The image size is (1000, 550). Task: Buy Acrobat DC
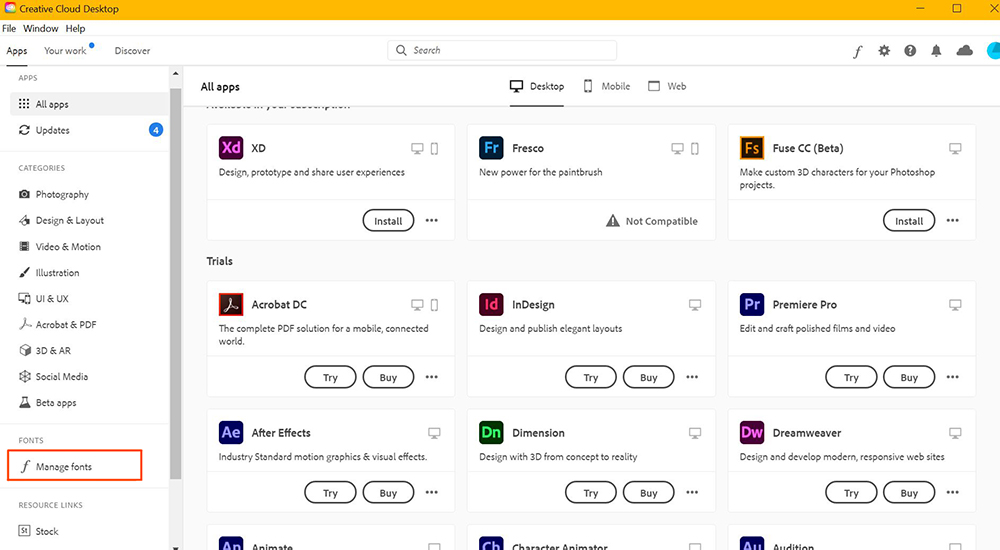pyautogui.click(x=388, y=377)
